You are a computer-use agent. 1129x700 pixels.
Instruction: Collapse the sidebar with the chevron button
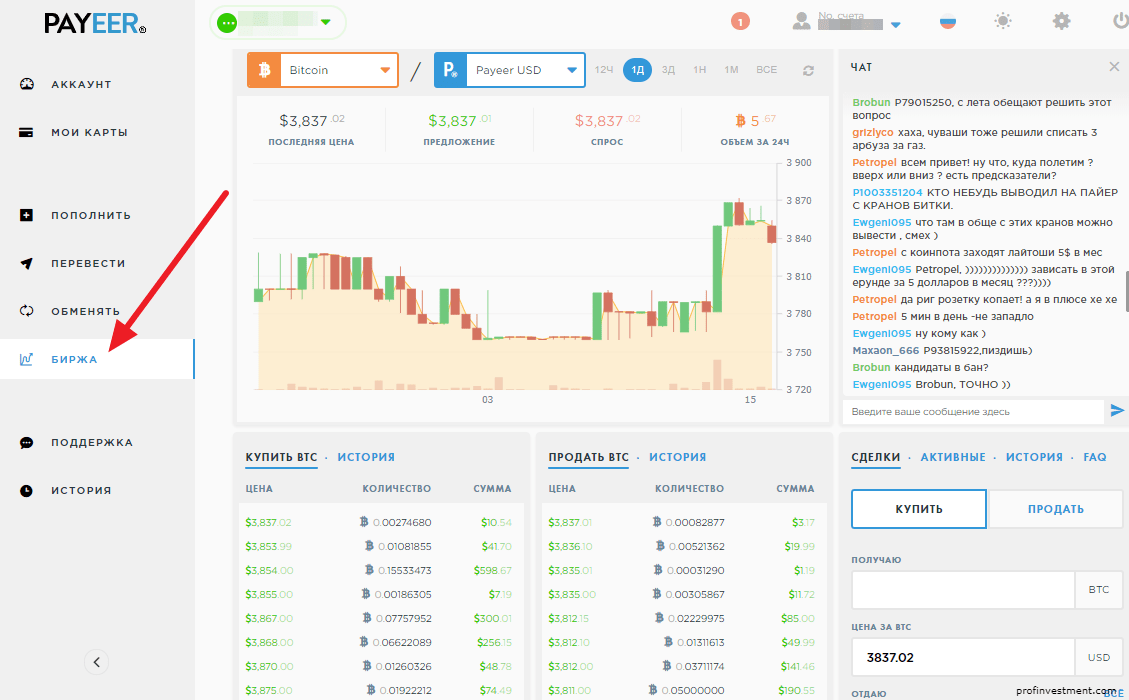click(96, 662)
